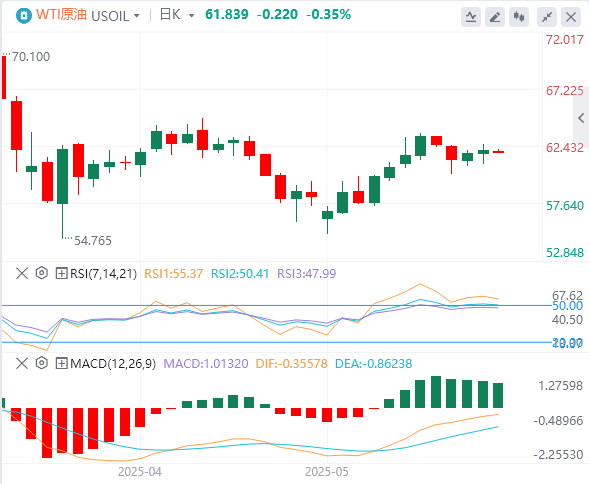Screen dimensions: 589x484
Task: Click the MACD(12,26,9) indicator label
Action: (x=113, y=364)
